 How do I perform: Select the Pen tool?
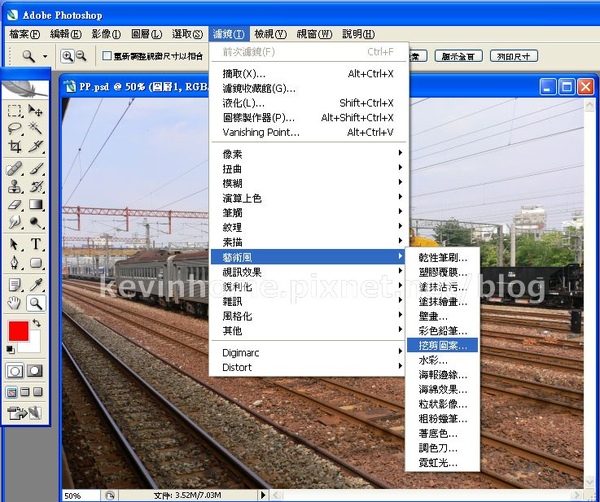(15, 262)
